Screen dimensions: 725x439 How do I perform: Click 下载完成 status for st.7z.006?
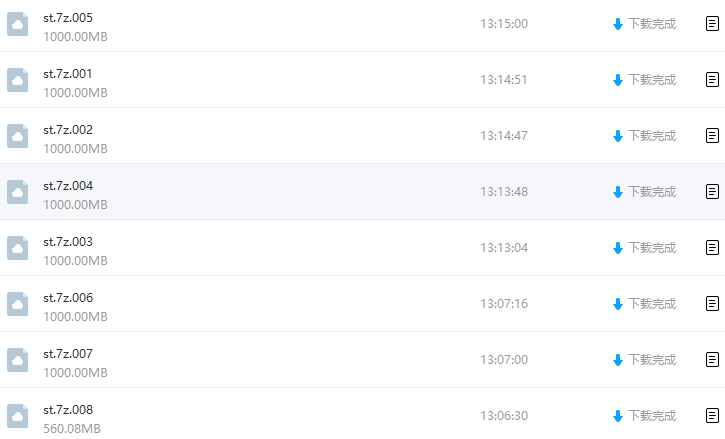pyautogui.click(x=651, y=304)
